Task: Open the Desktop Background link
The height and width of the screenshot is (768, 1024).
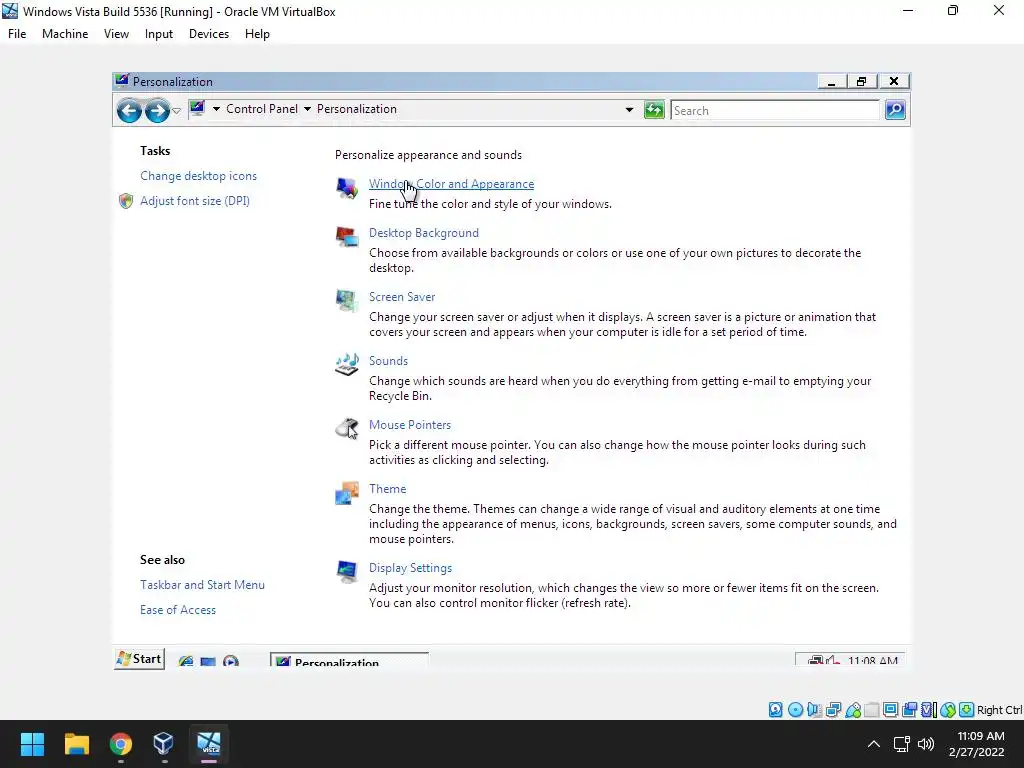Action: [x=424, y=233]
